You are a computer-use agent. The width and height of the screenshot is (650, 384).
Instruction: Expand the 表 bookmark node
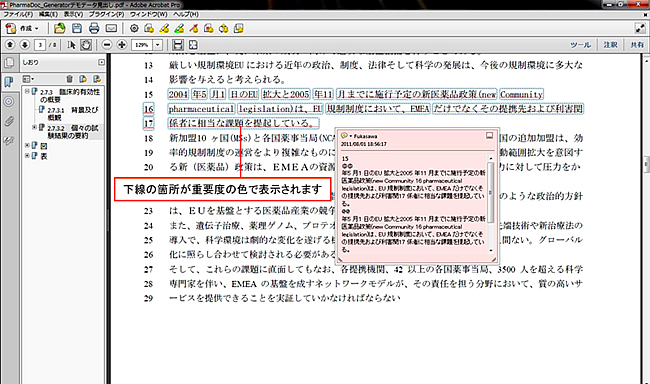(27, 156)
